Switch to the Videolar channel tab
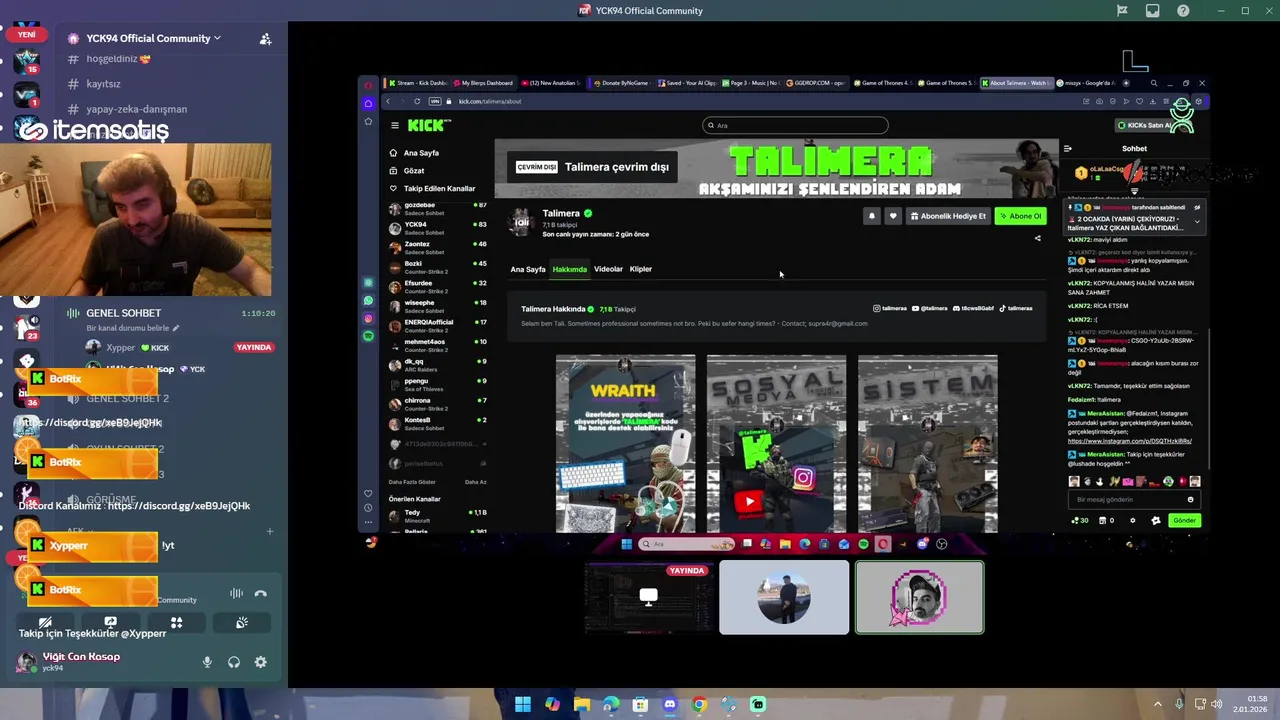The height and width of the screenshot is (720, 1280). 608,269
